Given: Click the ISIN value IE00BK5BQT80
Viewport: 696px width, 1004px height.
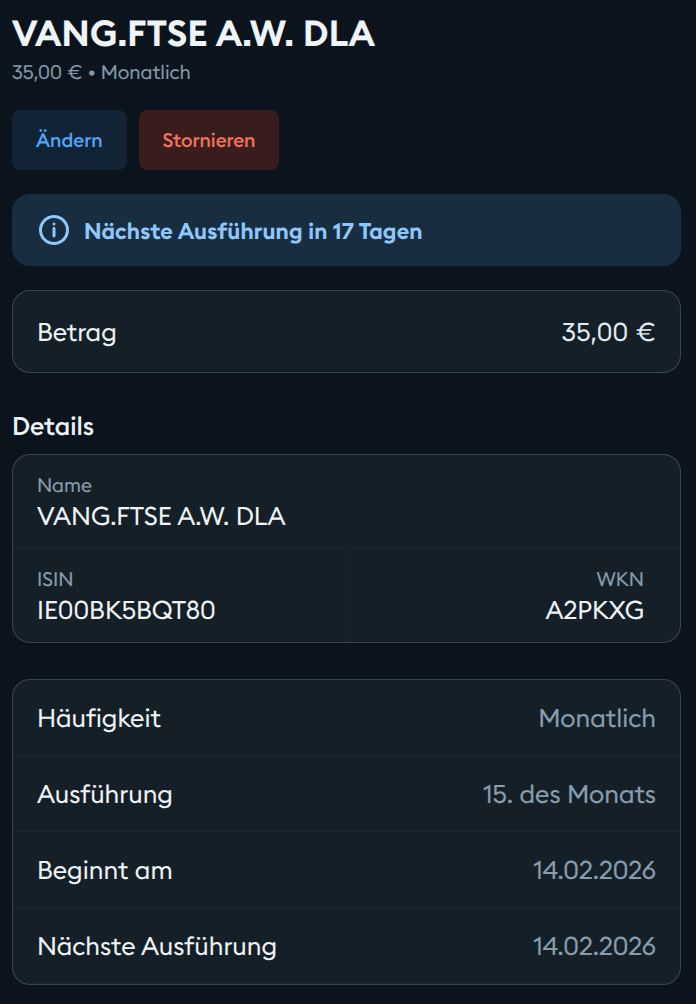Looking at the screenshot, I should [x=126, y=609].
